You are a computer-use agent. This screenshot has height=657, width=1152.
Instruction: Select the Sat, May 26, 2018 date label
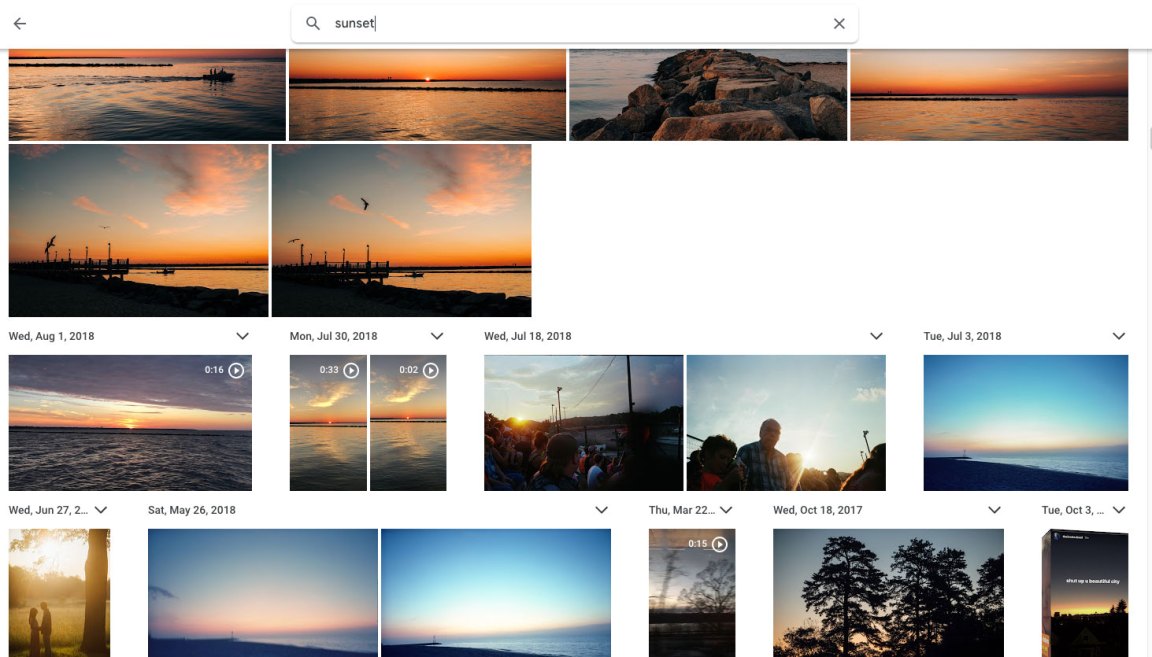[x=192, y=509]
